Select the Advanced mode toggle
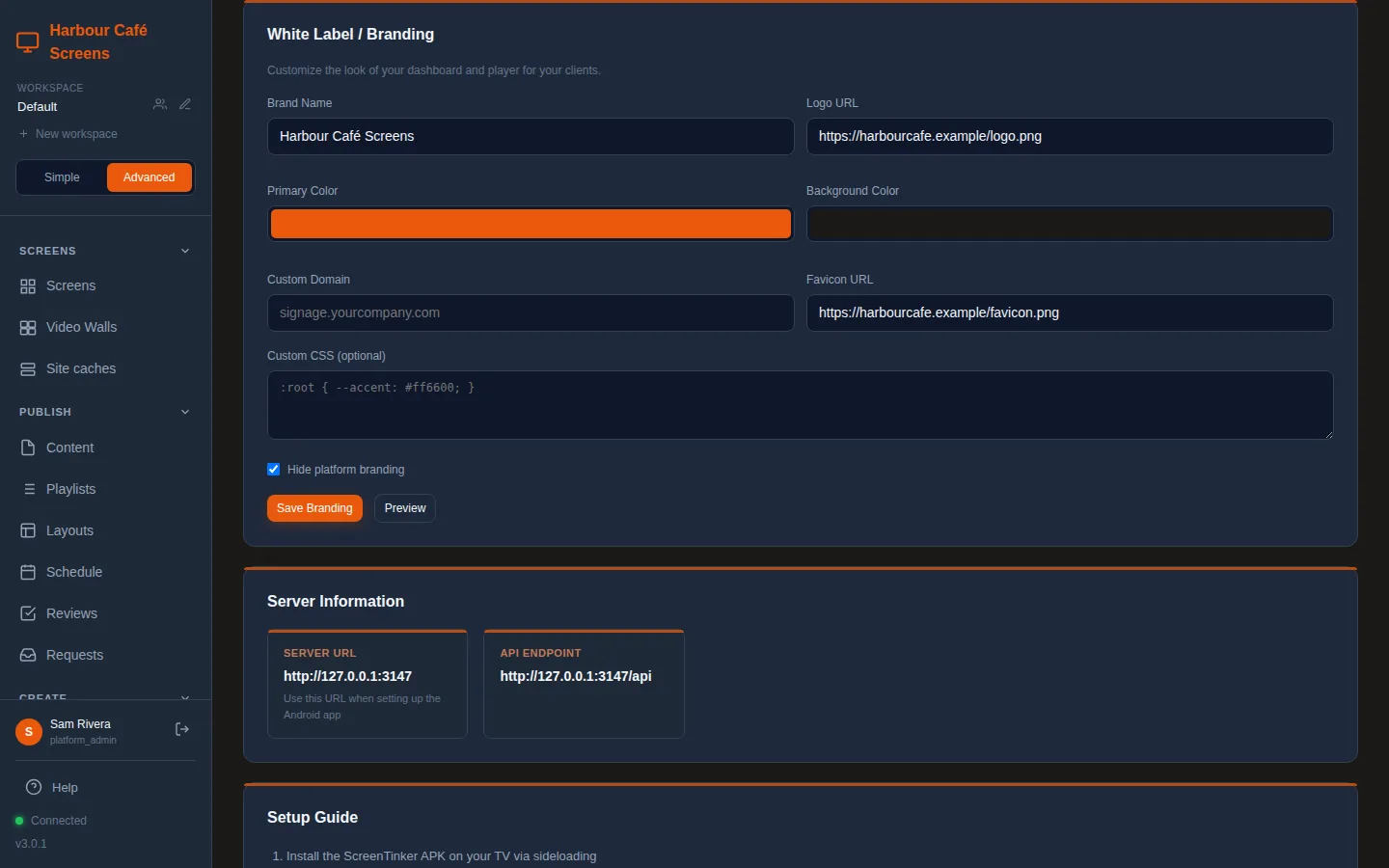1389x868 pixels. tap(149, 177)
